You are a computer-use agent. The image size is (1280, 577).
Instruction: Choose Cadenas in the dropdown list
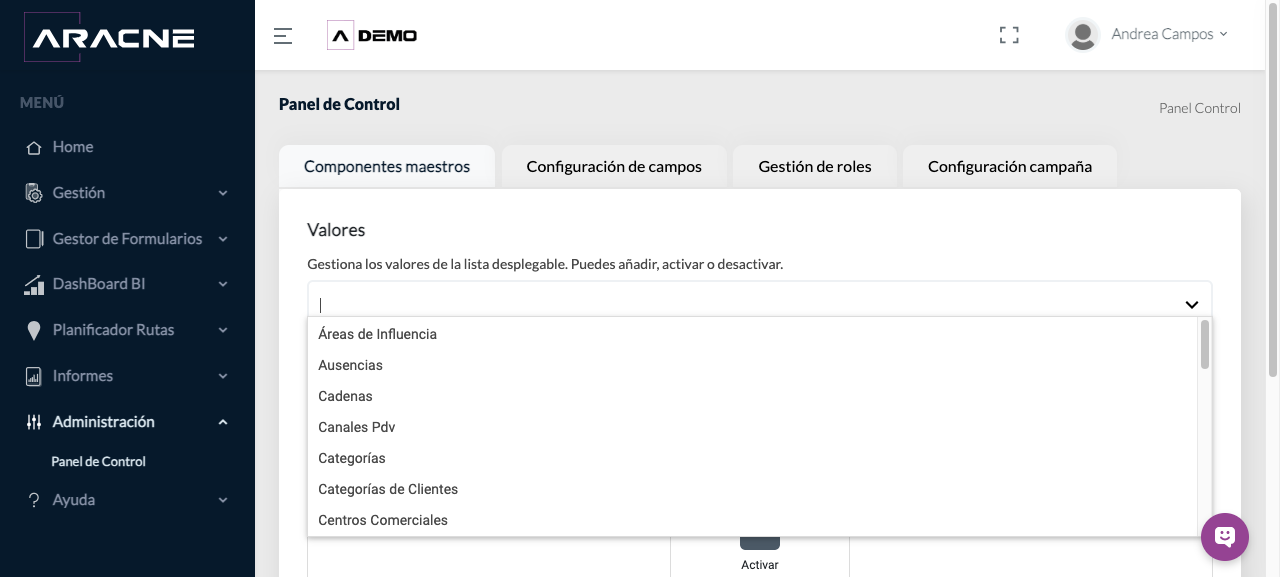coord(752,396)
